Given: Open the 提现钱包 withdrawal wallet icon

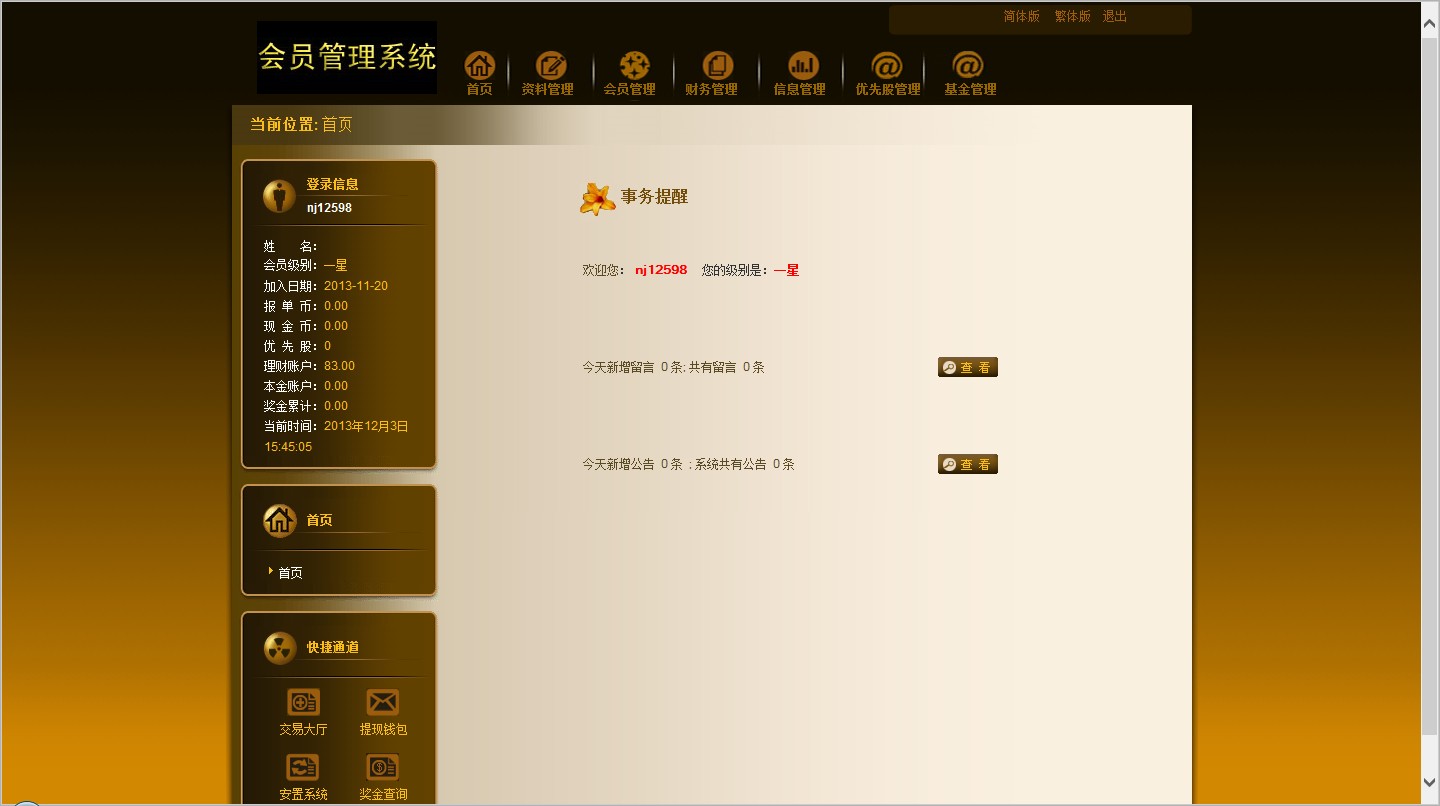Looking at the screenshot, I should (x=382, y=703).
